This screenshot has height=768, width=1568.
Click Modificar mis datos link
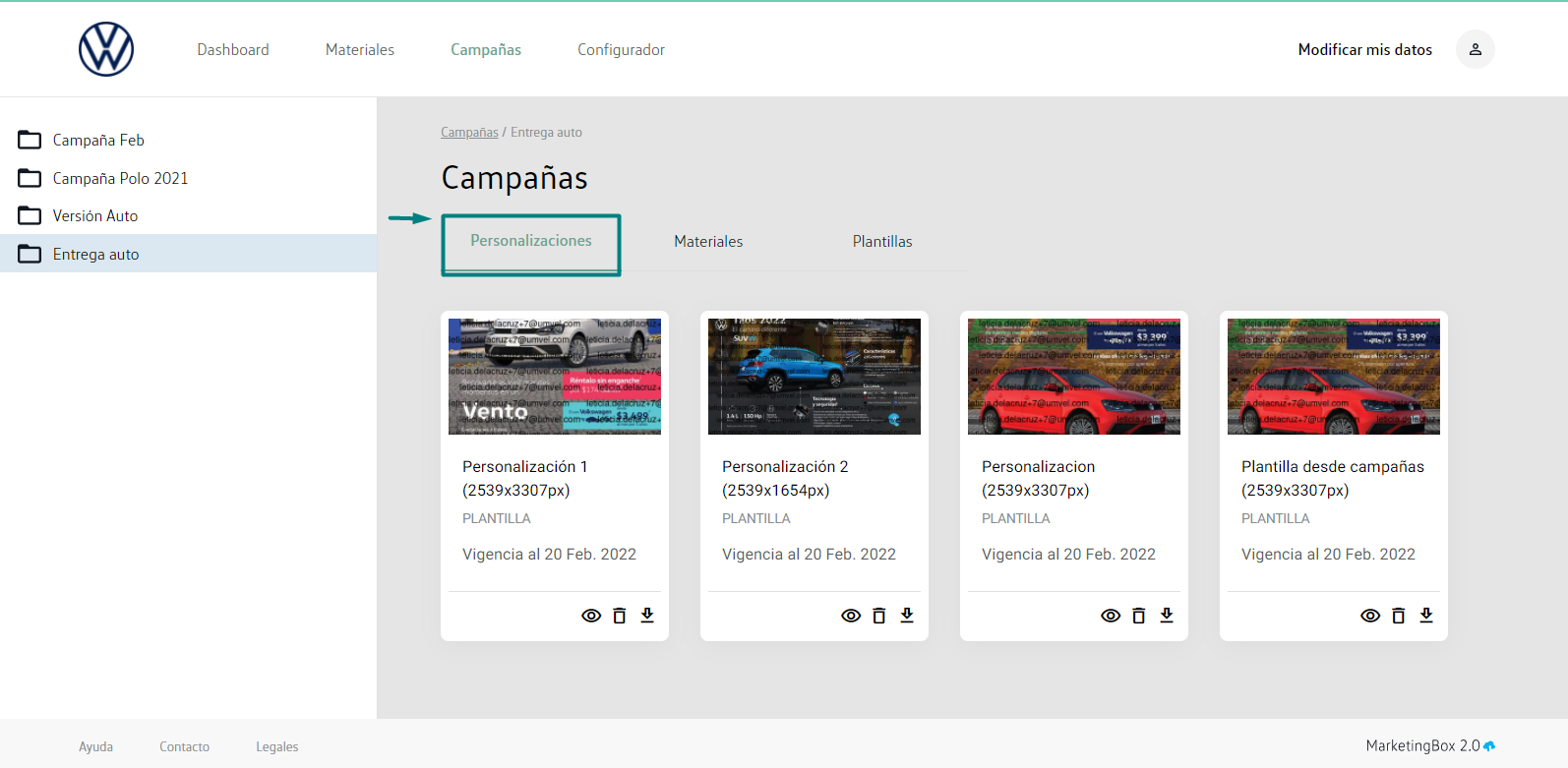(x=1365, y=49)
